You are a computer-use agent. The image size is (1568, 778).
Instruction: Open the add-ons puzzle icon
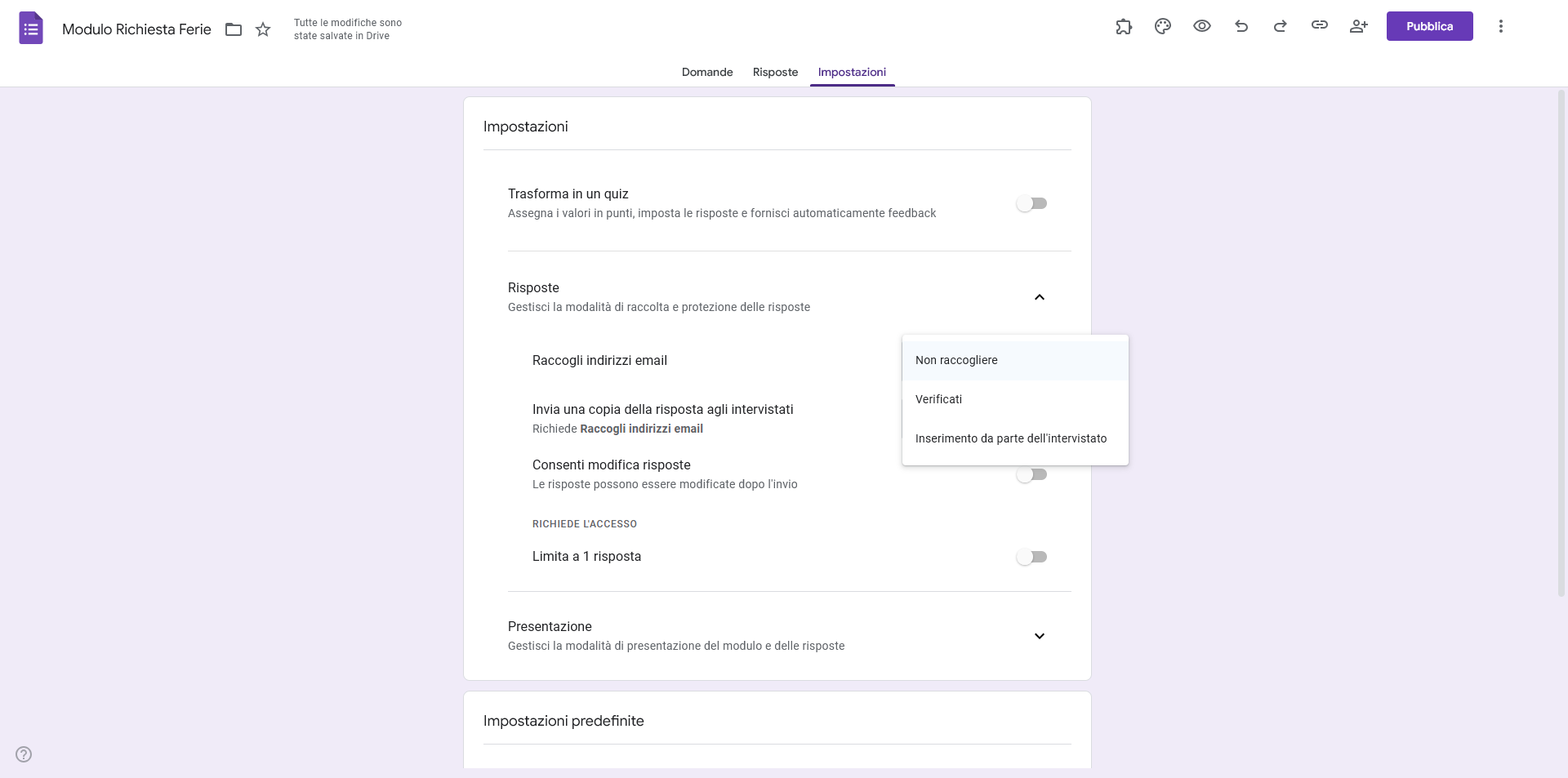click(x=1124, y=26)
